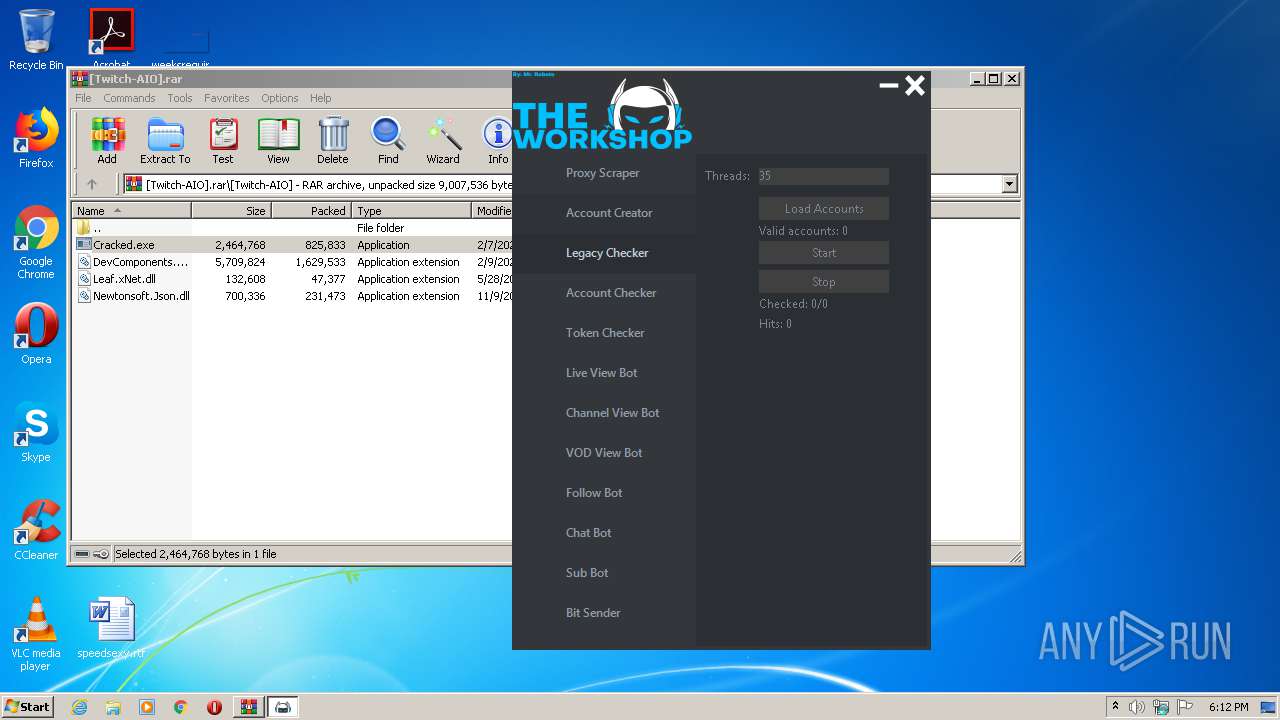
Task: Click the Extract To toolbar icon
Action: pyautogui.click(x=165, y=141)
